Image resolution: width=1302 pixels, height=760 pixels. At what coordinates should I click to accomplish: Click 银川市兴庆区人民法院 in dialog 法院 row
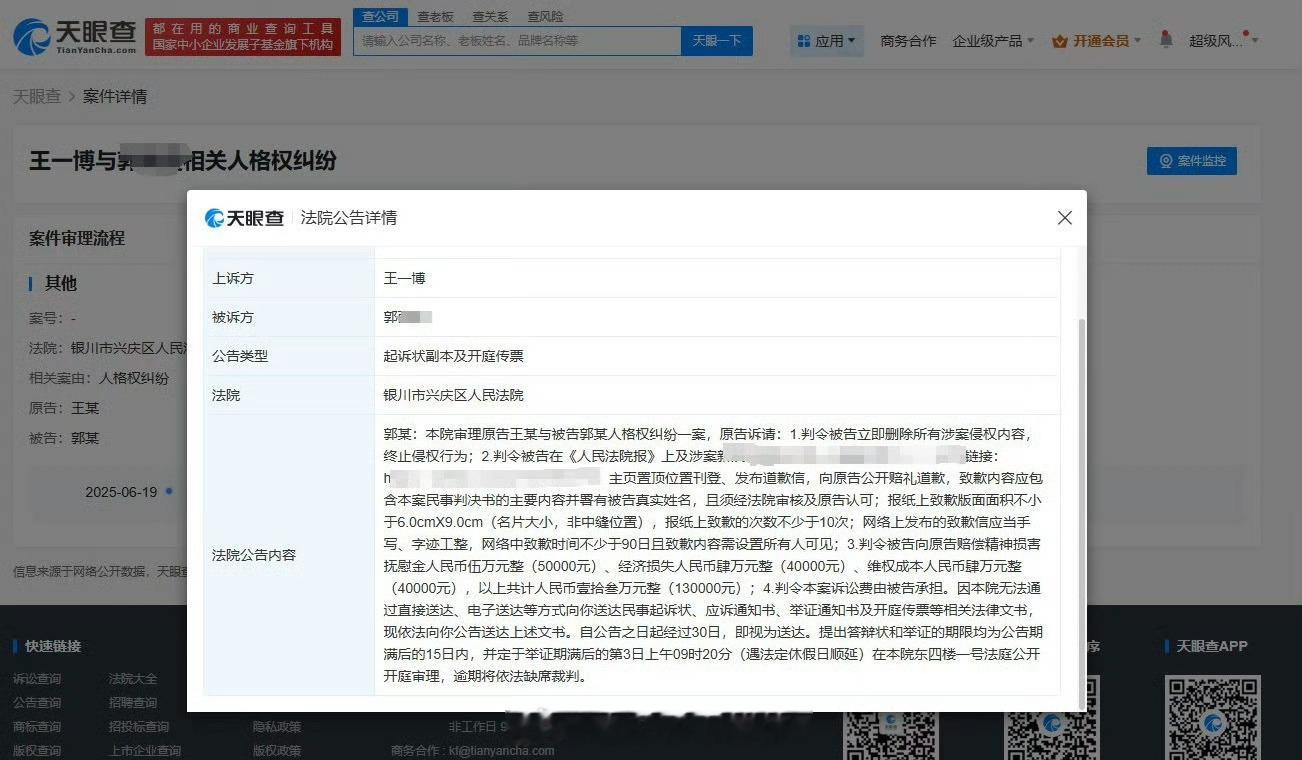tap(454, 395)
